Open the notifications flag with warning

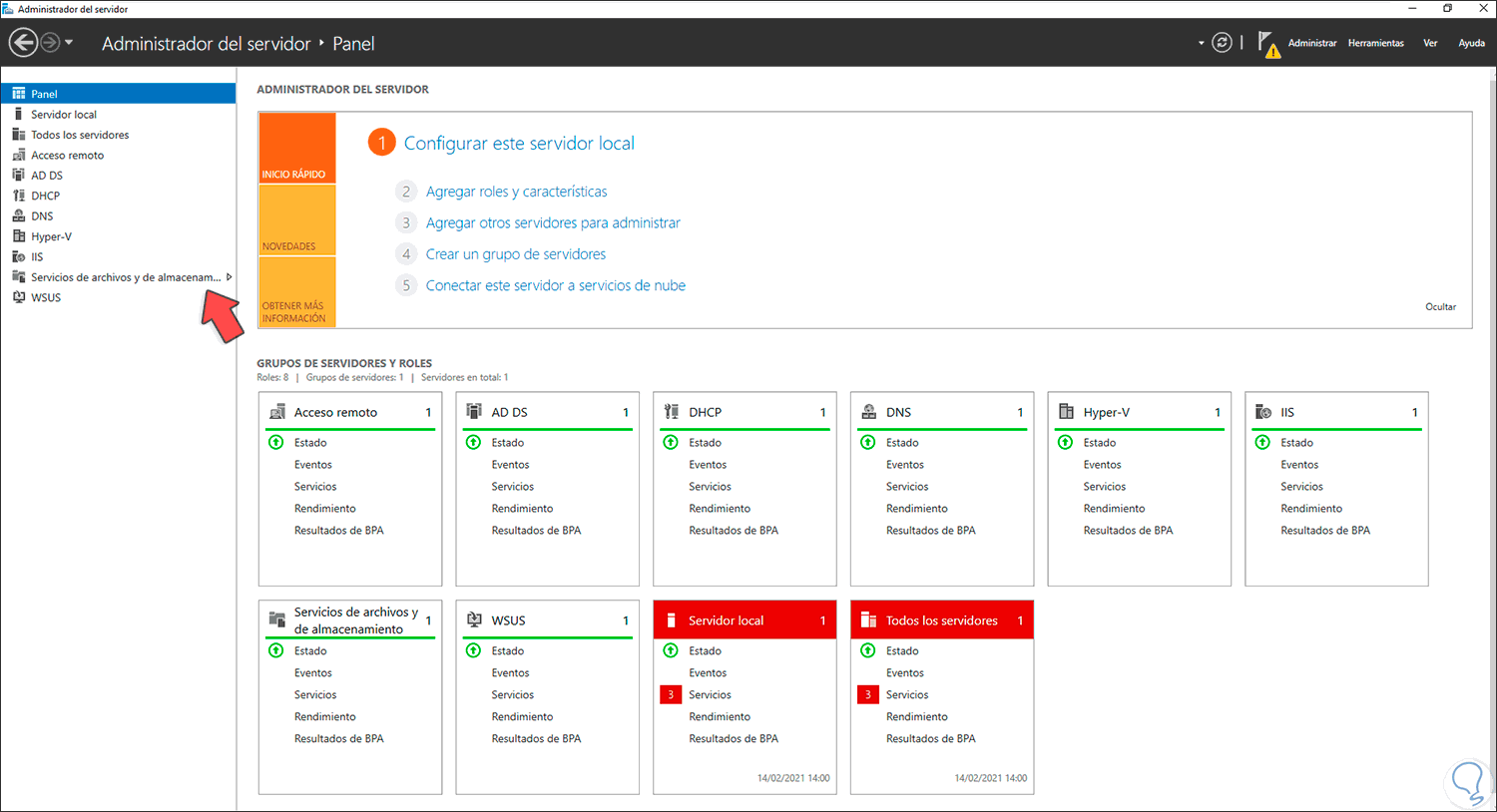[x=1268, y=44]
